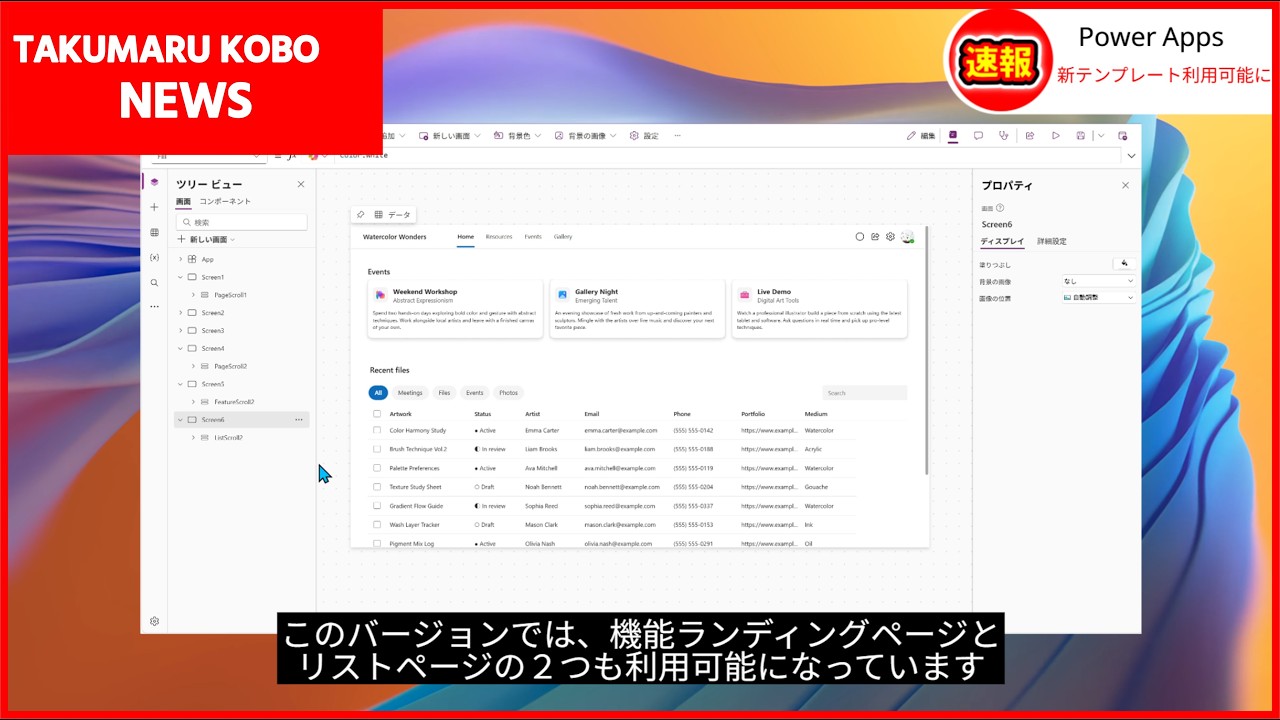
Task: Open the Variables (x) icon in left rail
Action: (x=154, y=257)
